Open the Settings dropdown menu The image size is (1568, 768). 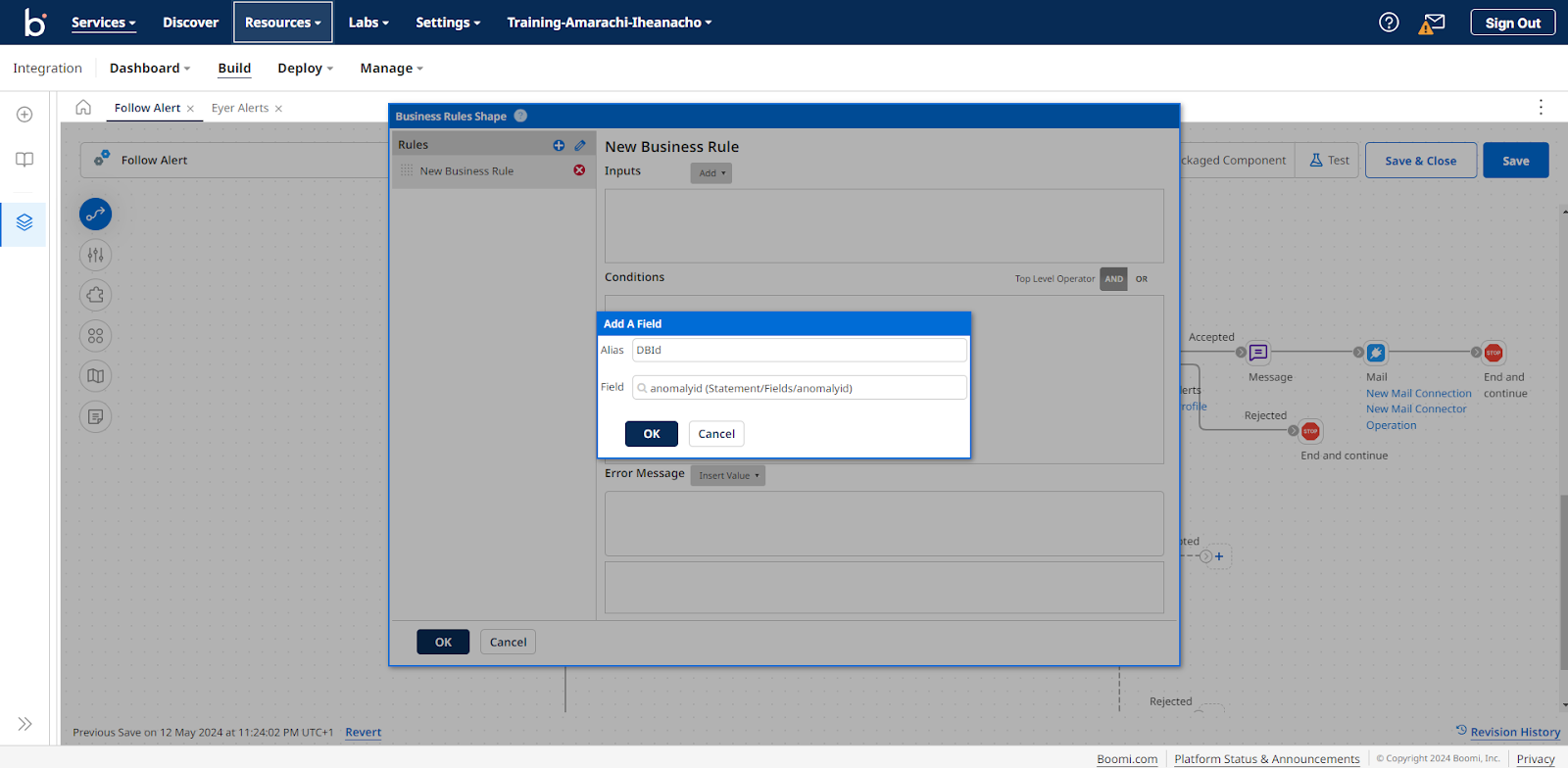click(x=448, y=23)
